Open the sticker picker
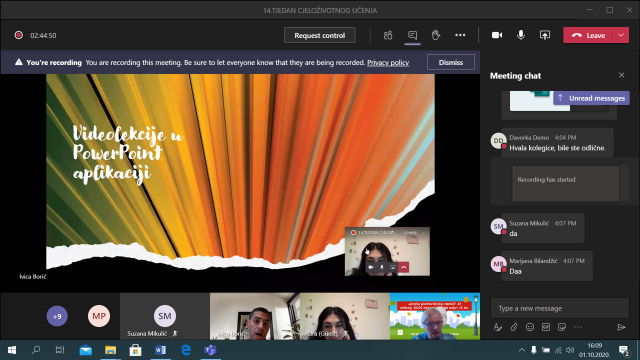 562,327
